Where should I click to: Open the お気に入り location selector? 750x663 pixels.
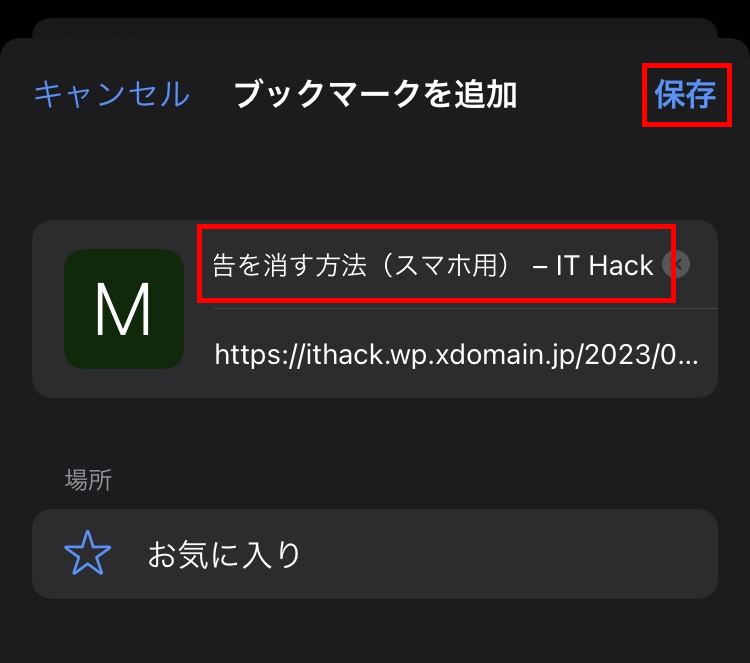[x=375, y=554]
